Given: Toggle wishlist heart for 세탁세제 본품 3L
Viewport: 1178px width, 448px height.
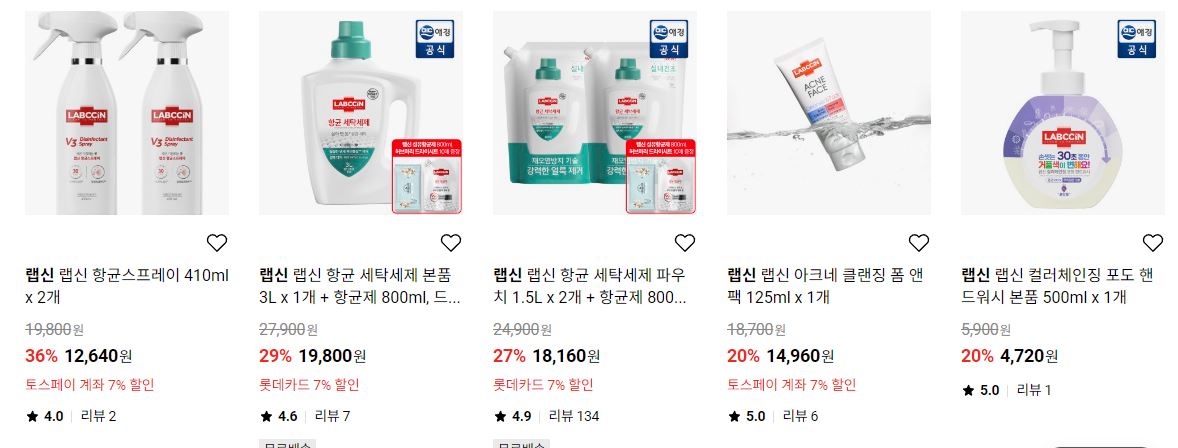Looking at the screenshot, I should coord(451,243).
